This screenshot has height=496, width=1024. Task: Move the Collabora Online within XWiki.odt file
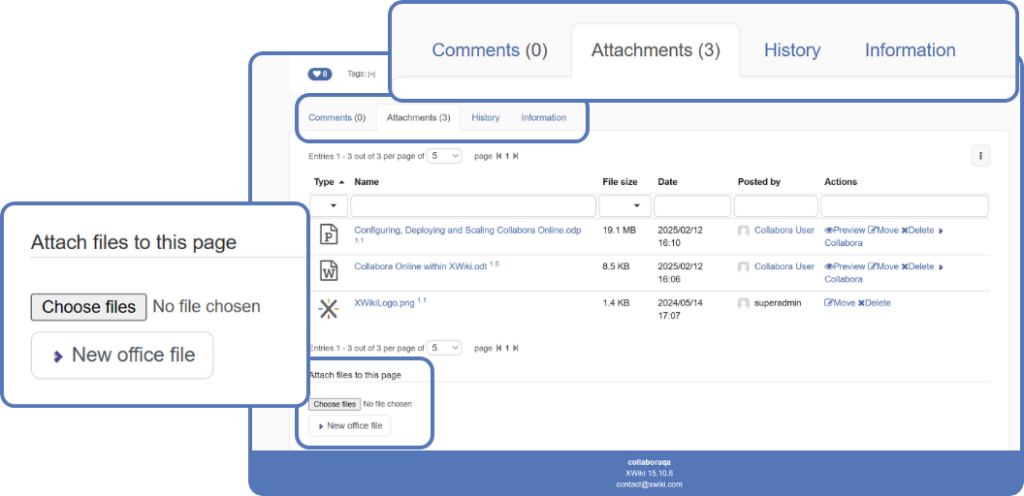click(883, 267)
